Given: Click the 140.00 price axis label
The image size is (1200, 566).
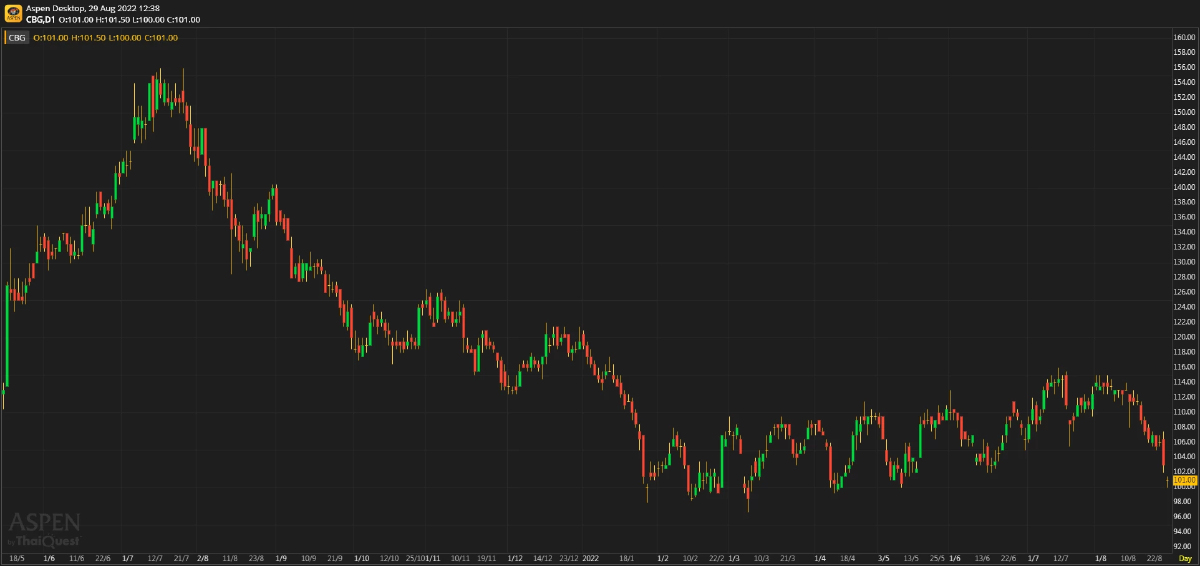Looking at the screenshot, I should [x=1184, y=187].
